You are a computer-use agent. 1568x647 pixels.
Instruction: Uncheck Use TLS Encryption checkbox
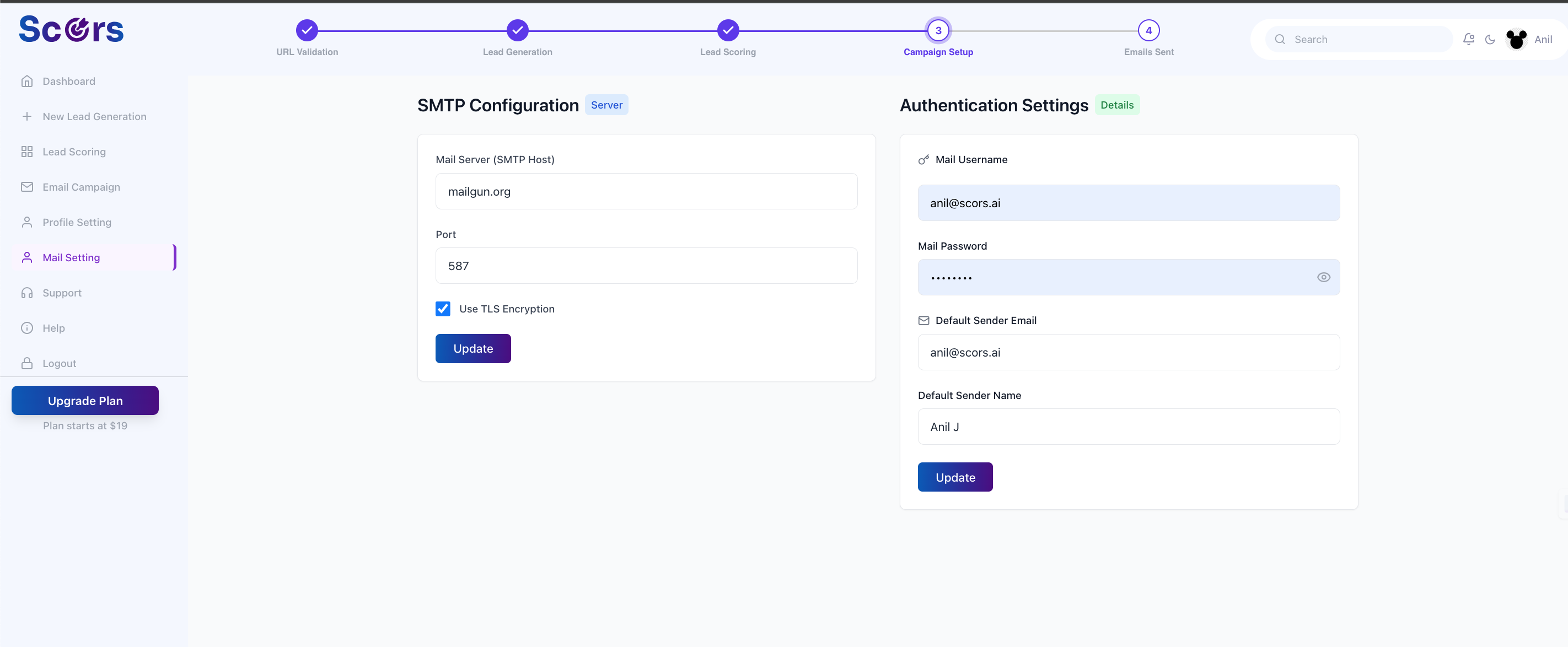tap(443, 309)
